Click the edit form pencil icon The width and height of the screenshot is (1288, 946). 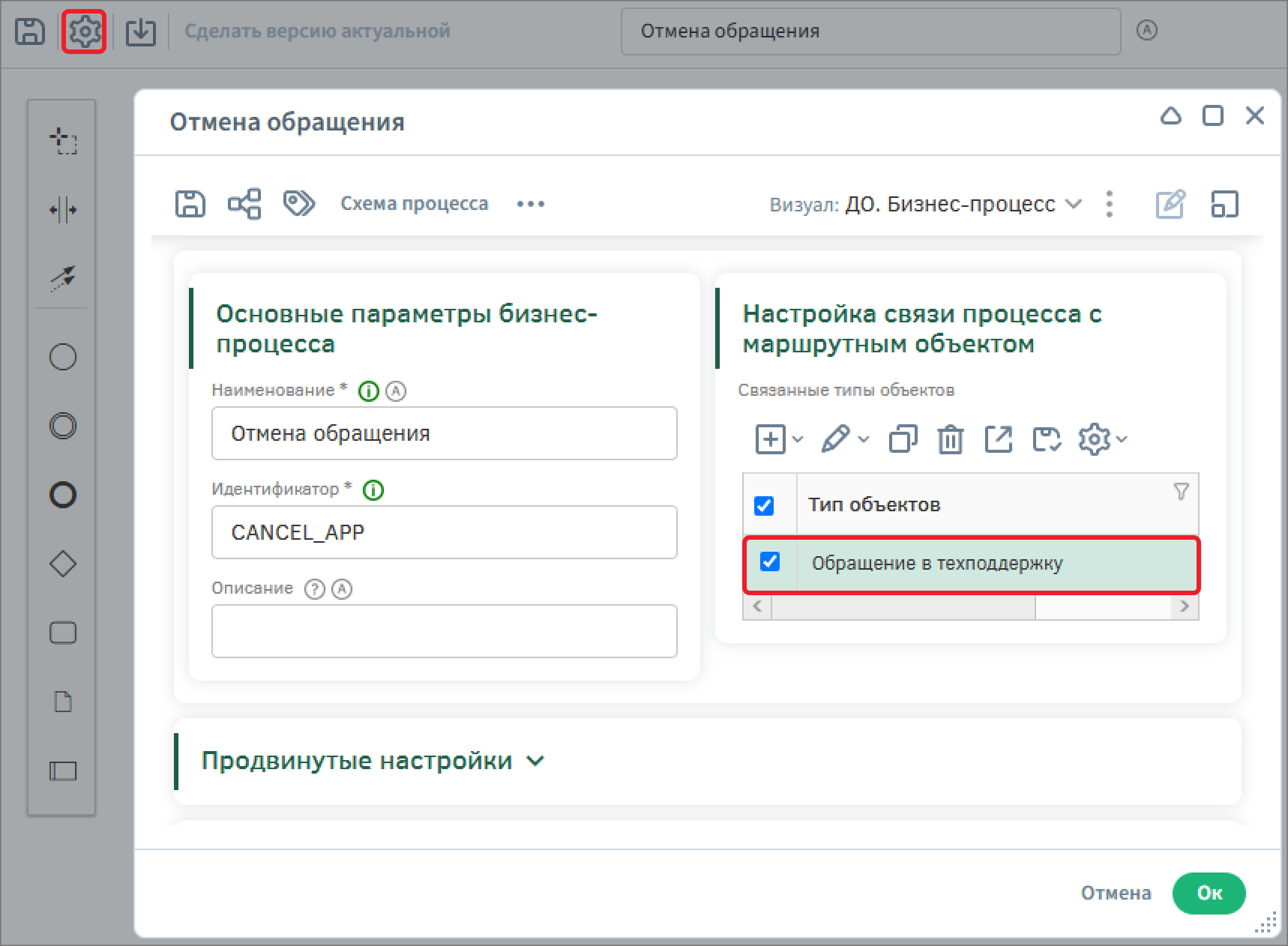[1170, 204]
